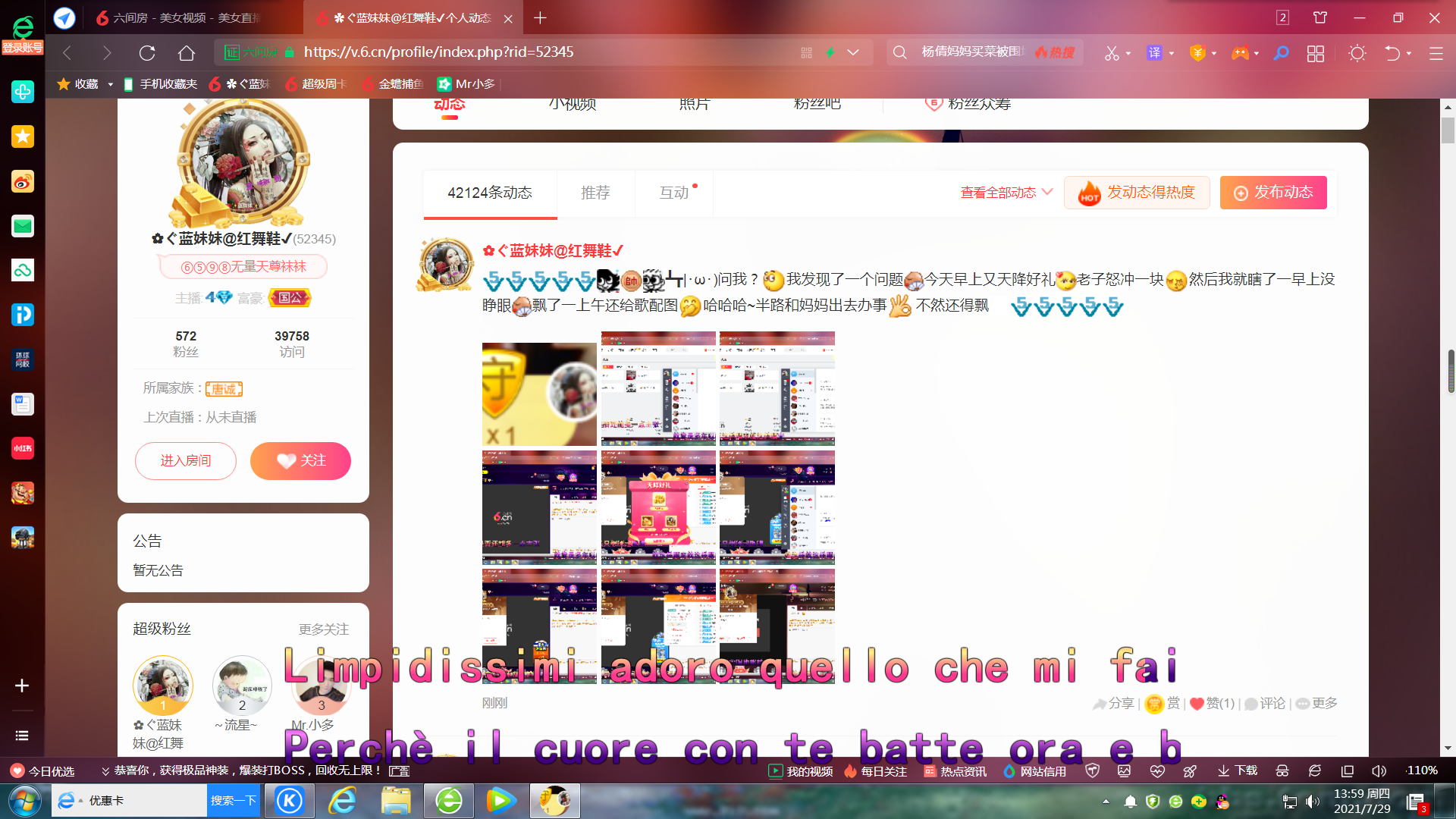The width and height of the screenshot is (1456, 819).
Task: Click 发动态得热度 button
Action: click(x=1137, y=193)
